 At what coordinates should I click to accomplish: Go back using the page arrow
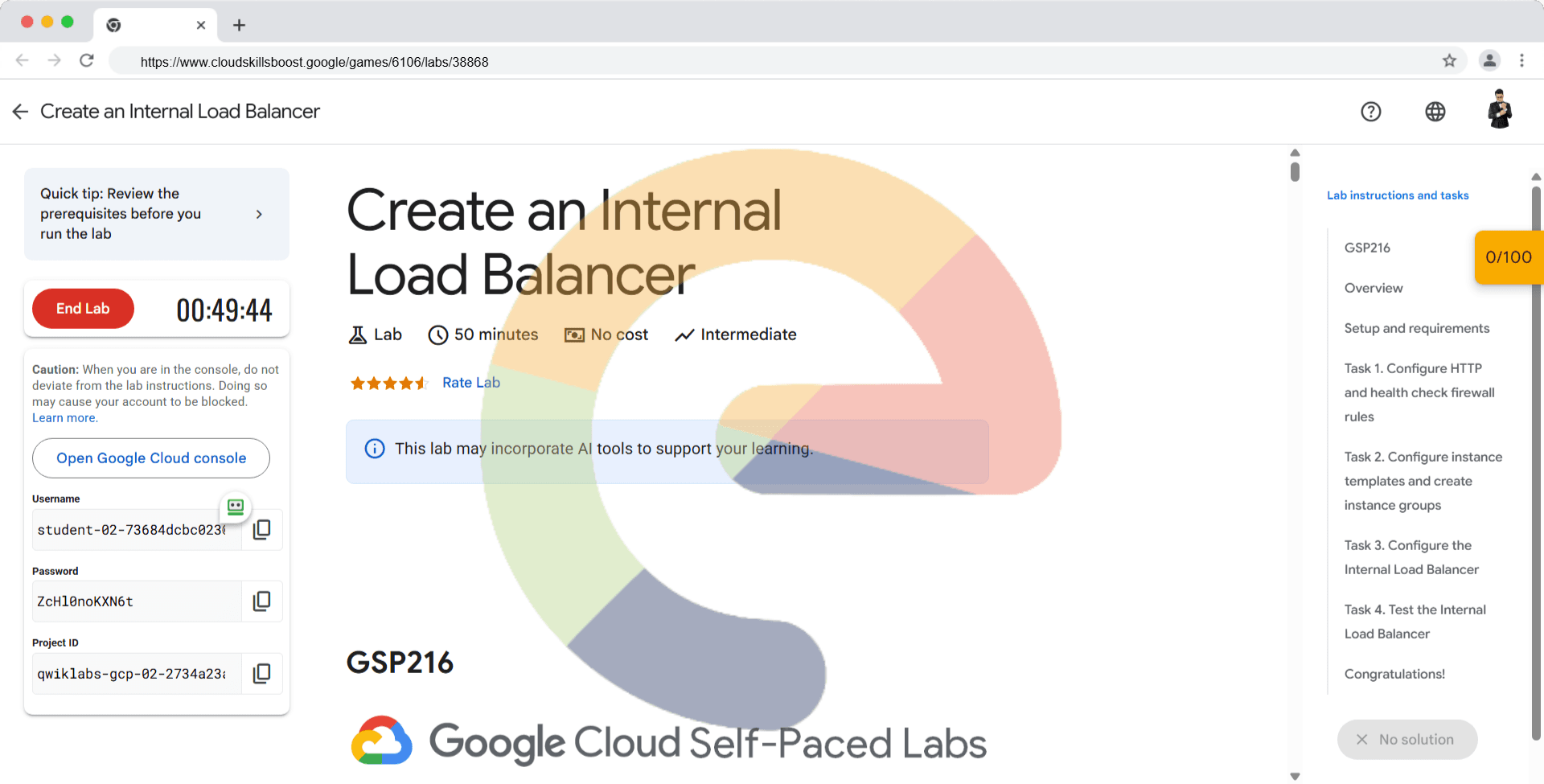pos(21,112)
